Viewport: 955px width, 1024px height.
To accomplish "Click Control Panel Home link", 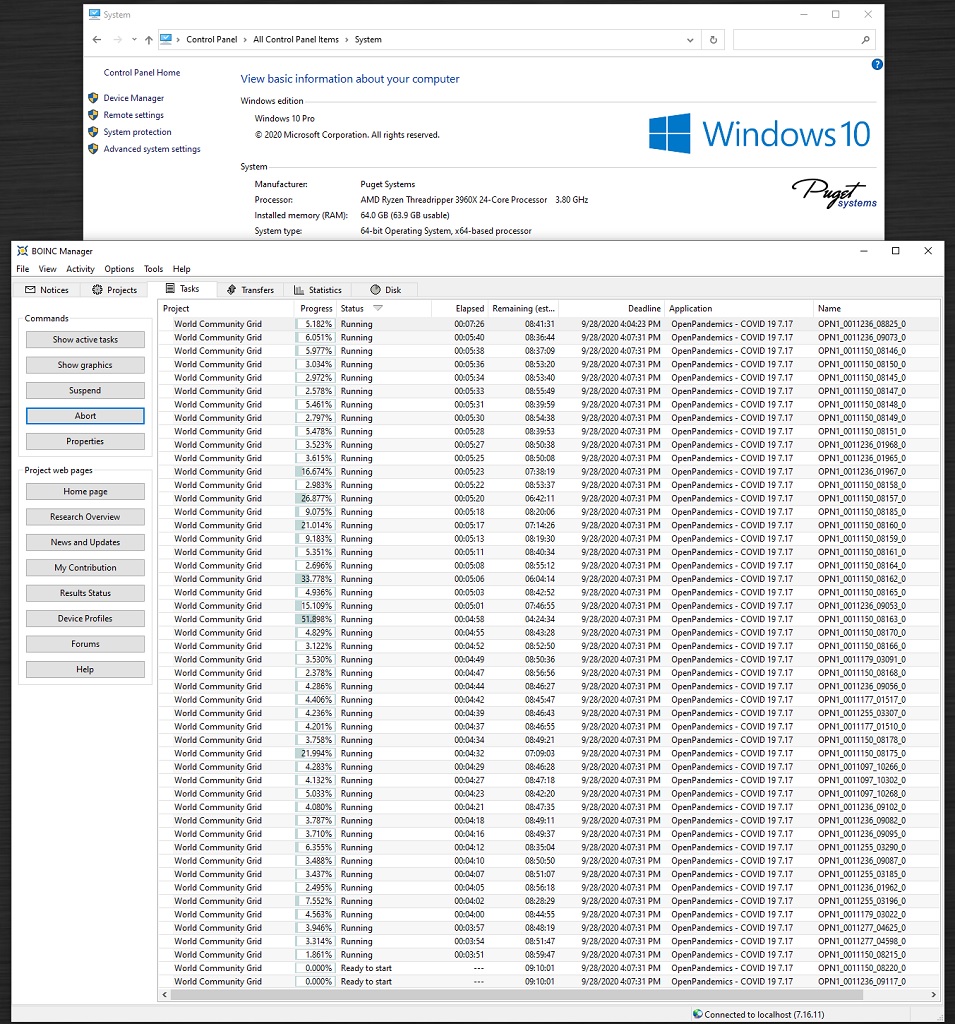I will pyautogui.click(x=142, y=72).
